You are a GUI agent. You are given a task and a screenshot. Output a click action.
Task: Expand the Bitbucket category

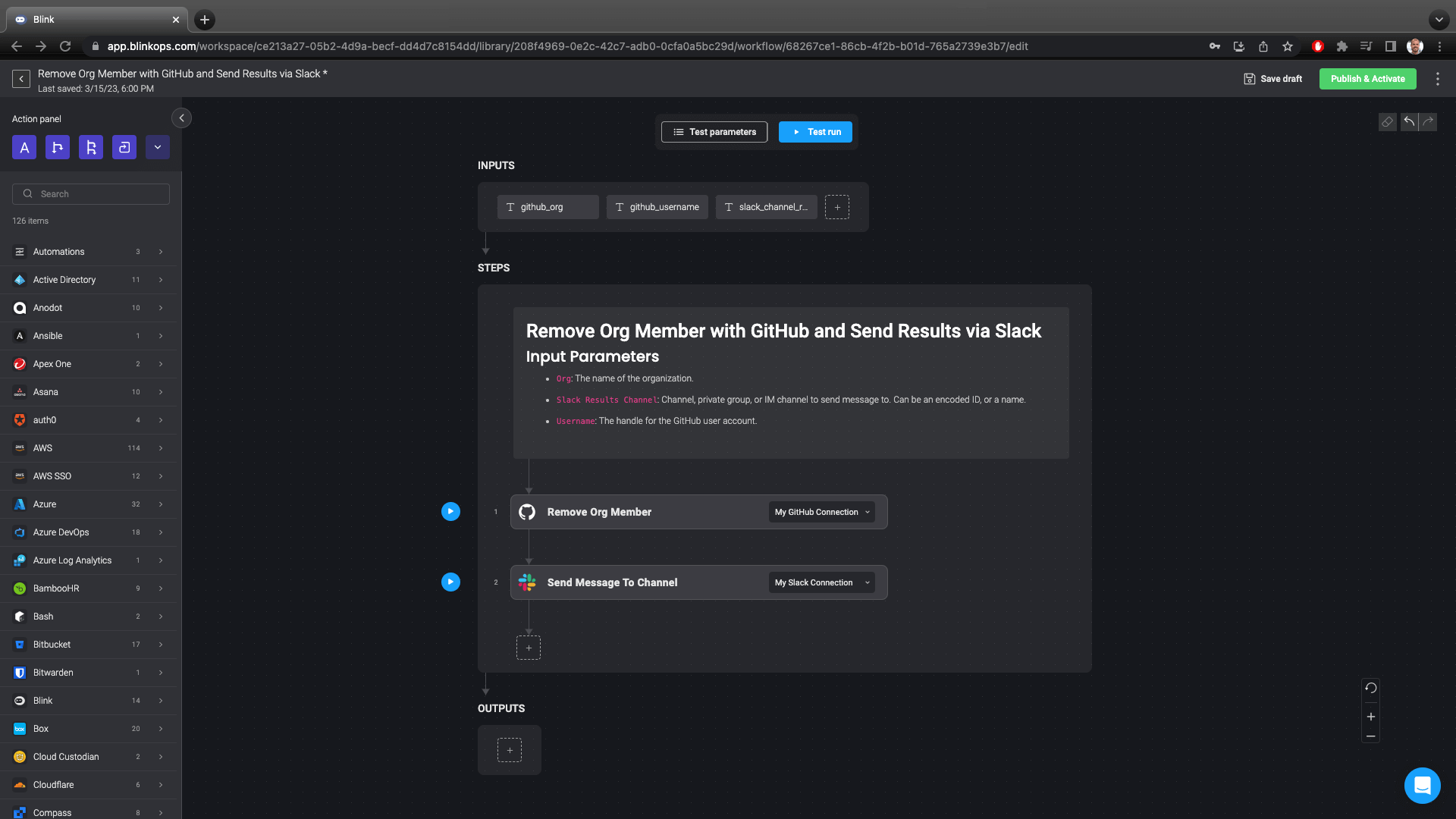(88, 645)
